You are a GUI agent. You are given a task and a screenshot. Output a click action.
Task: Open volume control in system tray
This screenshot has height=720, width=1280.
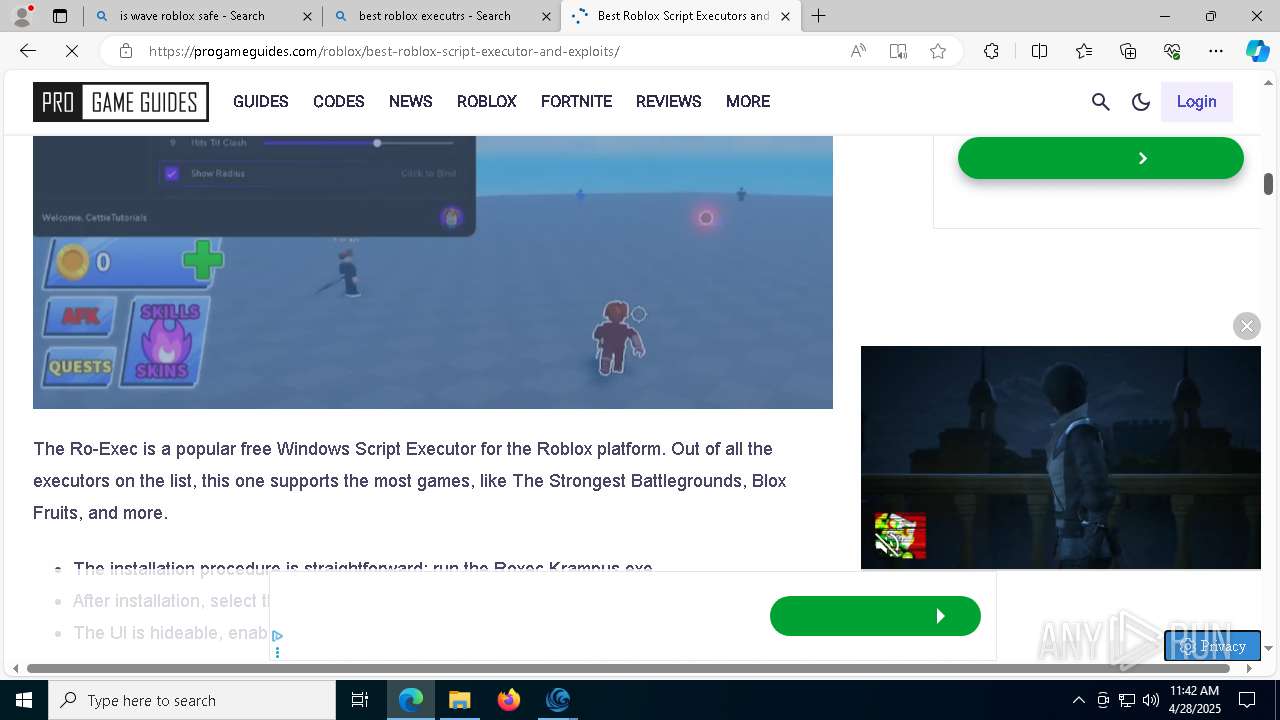click(x=1150, y=700)
